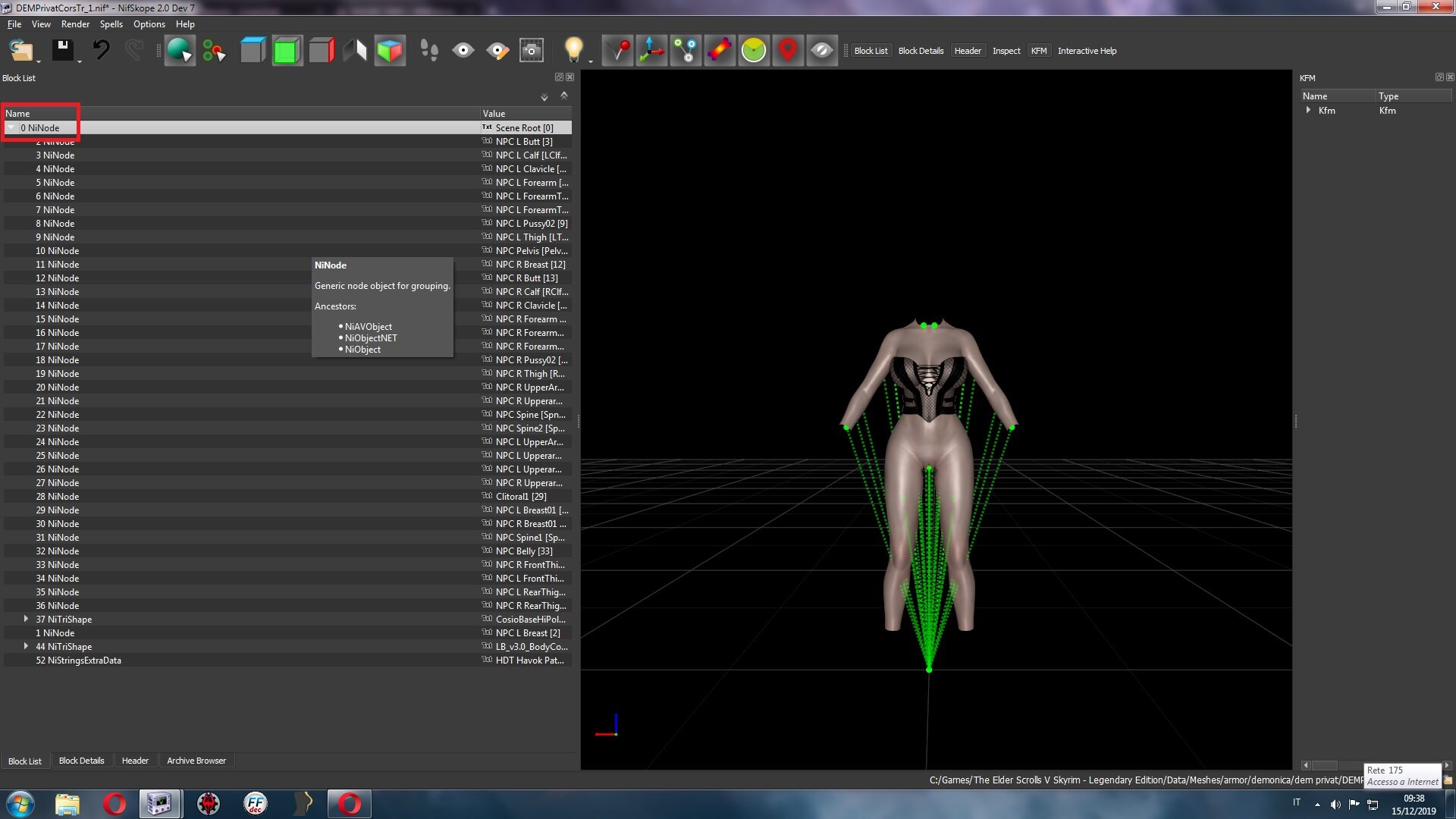Toggle the node connections display icon

pos(686,51)
